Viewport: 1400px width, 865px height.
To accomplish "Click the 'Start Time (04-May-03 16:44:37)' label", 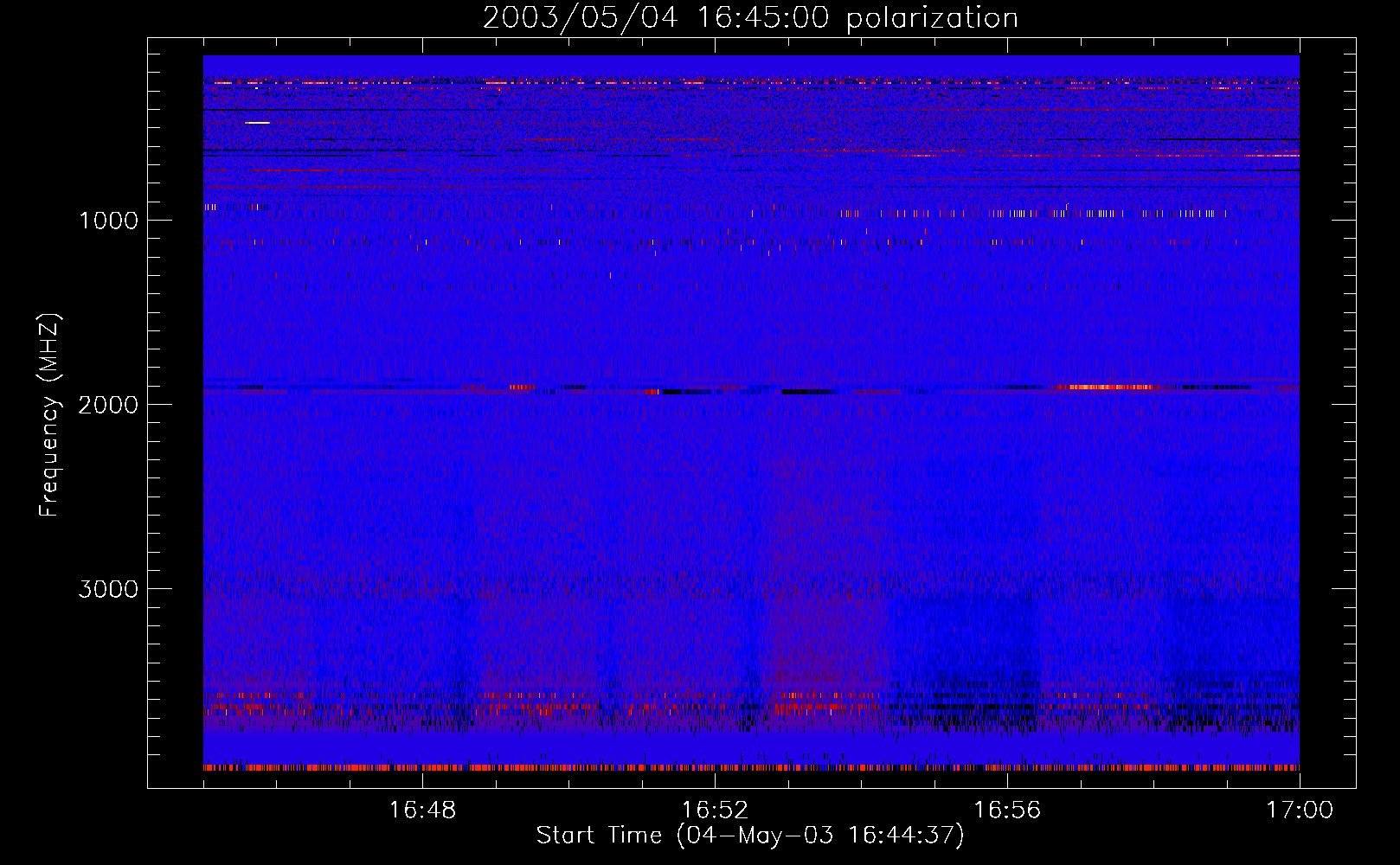I will [750, 836].
